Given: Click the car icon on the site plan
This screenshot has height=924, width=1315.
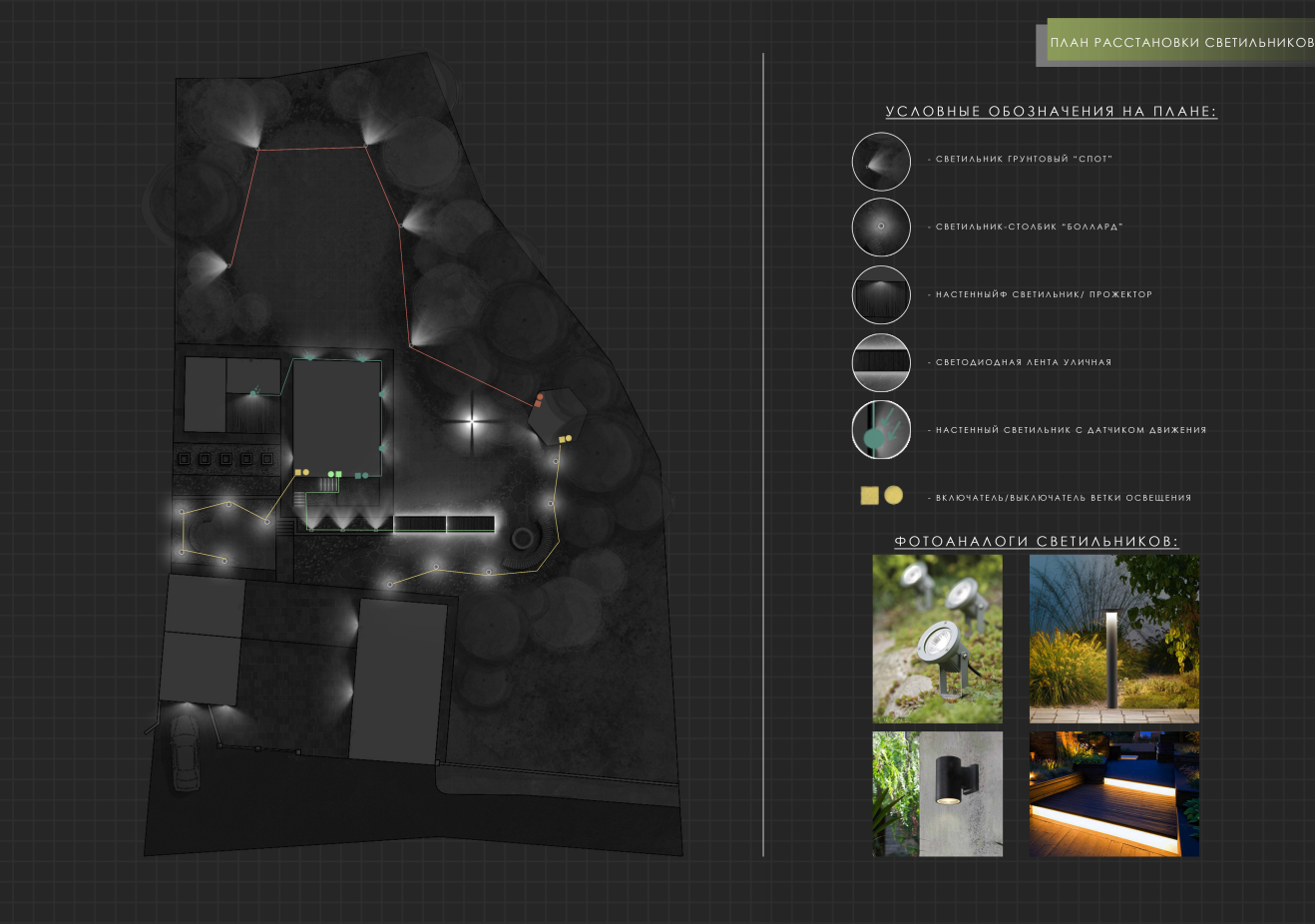Looking at the screenshot, I should pyautogui.click(x=185, y=752).
